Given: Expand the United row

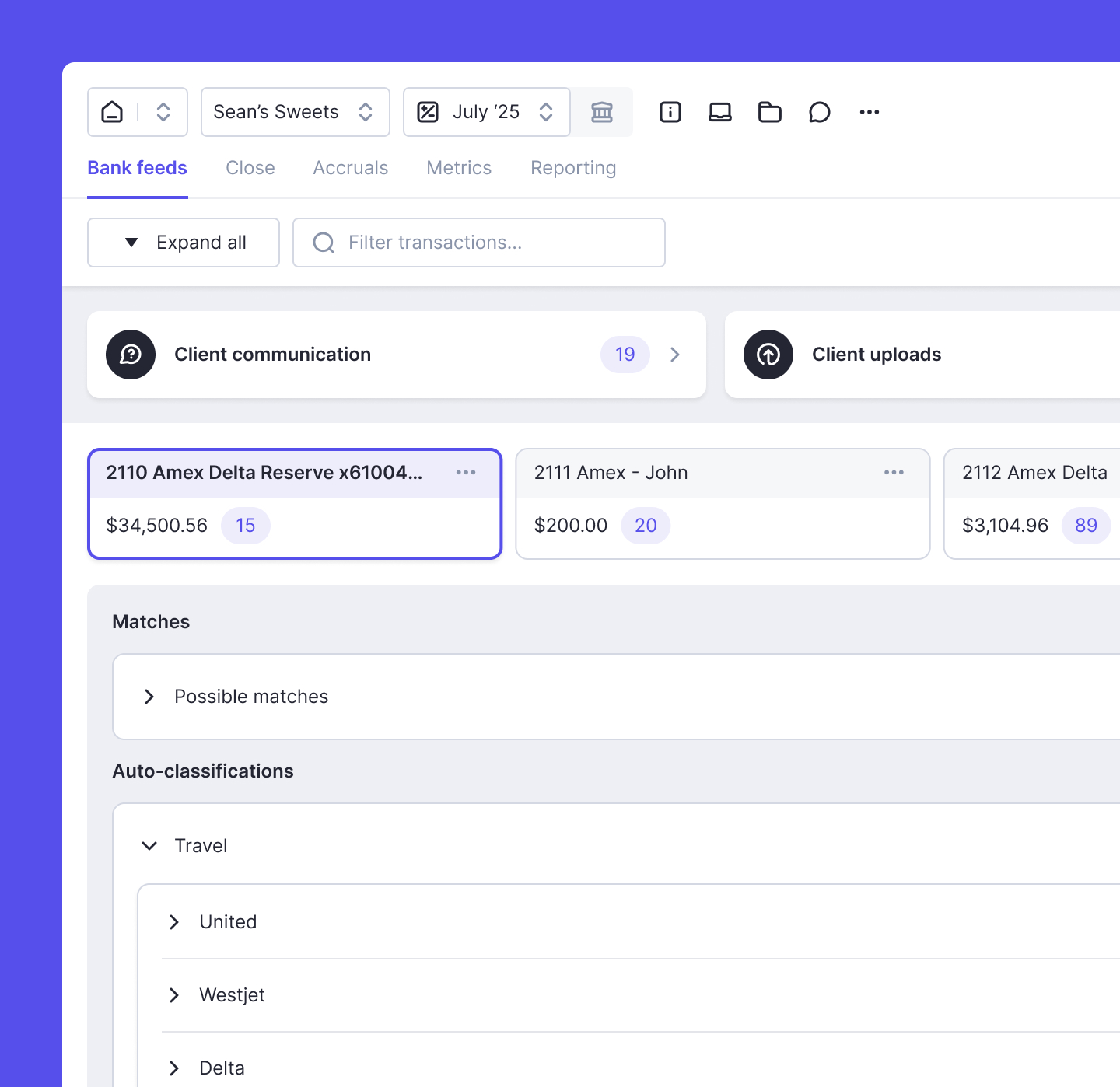Looking at the screenshot, I should tap(174, 921).
